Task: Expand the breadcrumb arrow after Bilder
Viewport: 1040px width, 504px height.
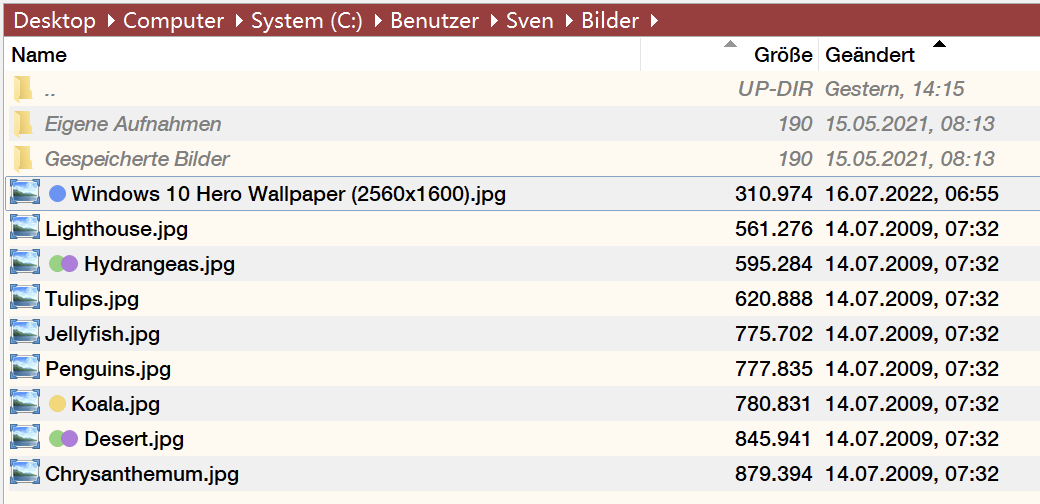Action: coord(655,21)
